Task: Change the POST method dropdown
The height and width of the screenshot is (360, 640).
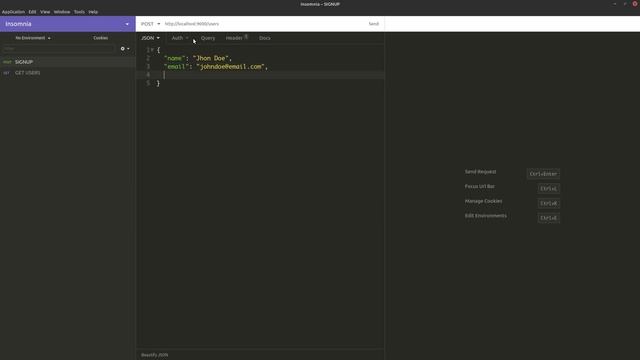Action: click(150, 24)
